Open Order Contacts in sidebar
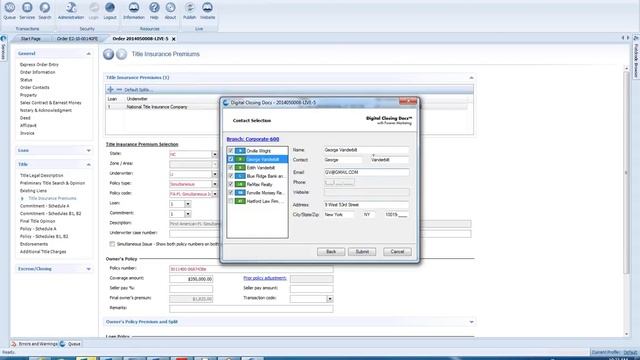This screenshot has height=360, width=640. coord(35,87)
